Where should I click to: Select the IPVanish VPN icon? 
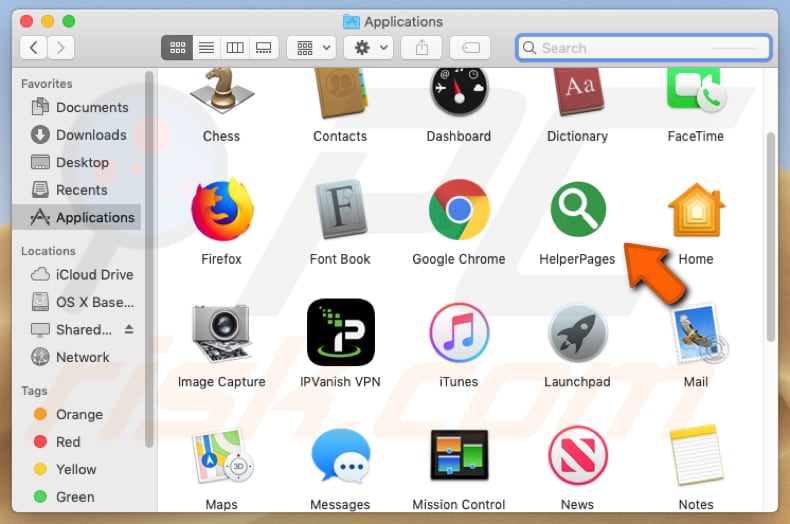[341, 333]
